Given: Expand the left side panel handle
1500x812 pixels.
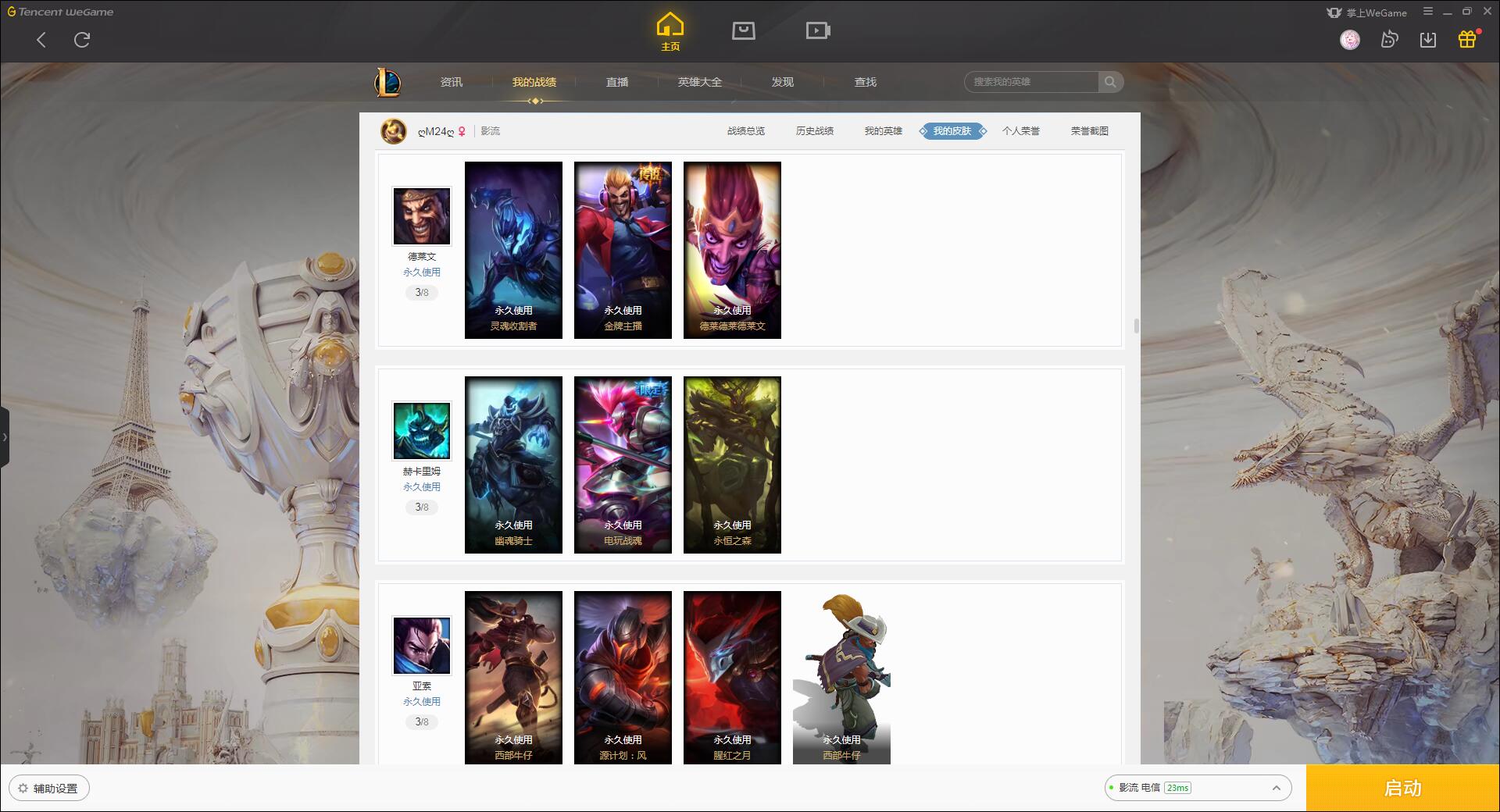Looking at the screenshot, I should pyautogui.click(x=5, y=437).
